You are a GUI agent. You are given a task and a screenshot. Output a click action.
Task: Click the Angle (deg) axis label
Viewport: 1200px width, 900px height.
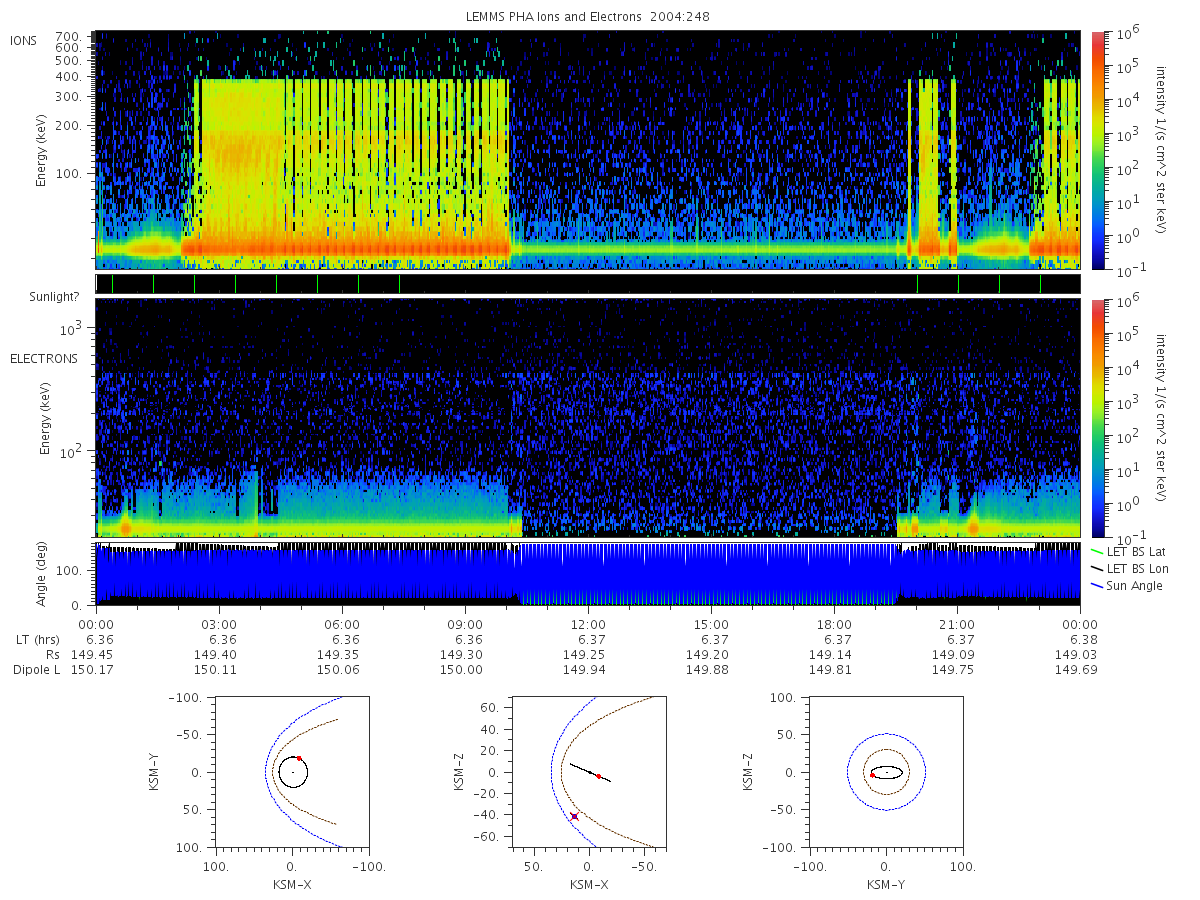tap(45, 574)
